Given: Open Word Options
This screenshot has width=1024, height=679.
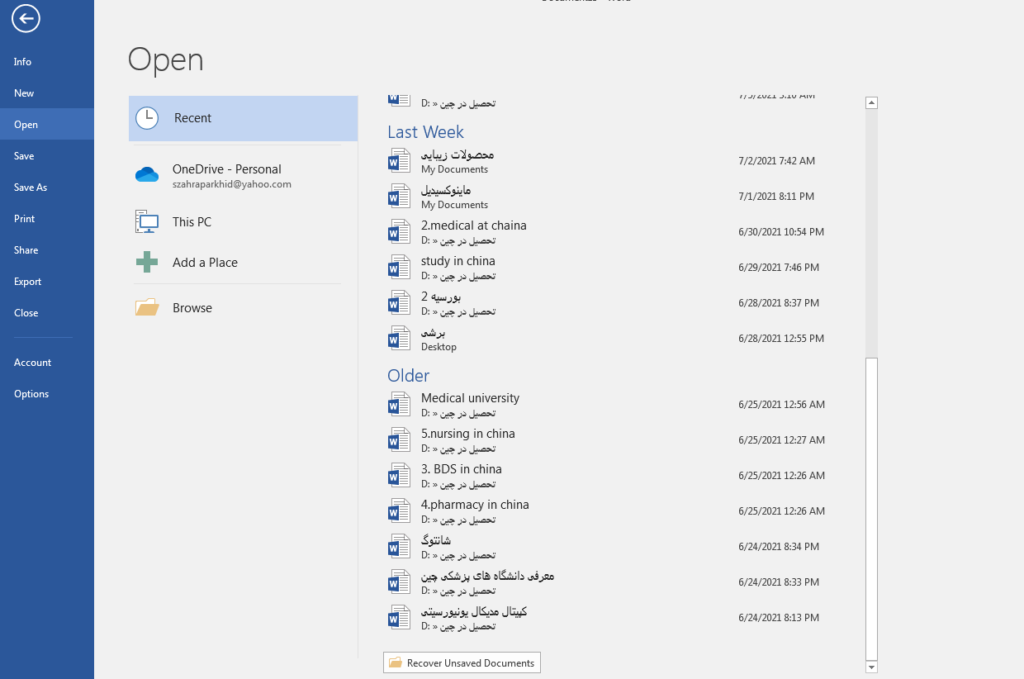Looking at the screenshot, I should tap(47, 393).
